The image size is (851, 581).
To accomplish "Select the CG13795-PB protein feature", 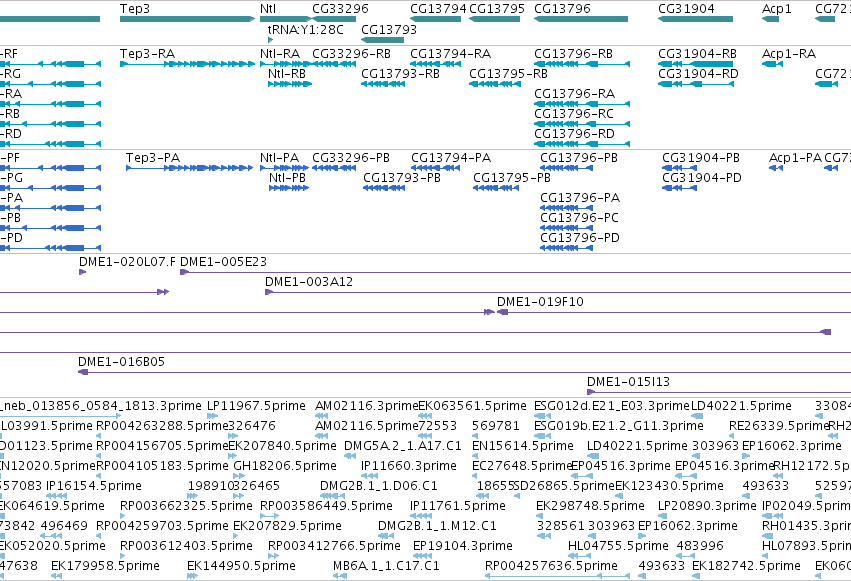I will [496, 188].
